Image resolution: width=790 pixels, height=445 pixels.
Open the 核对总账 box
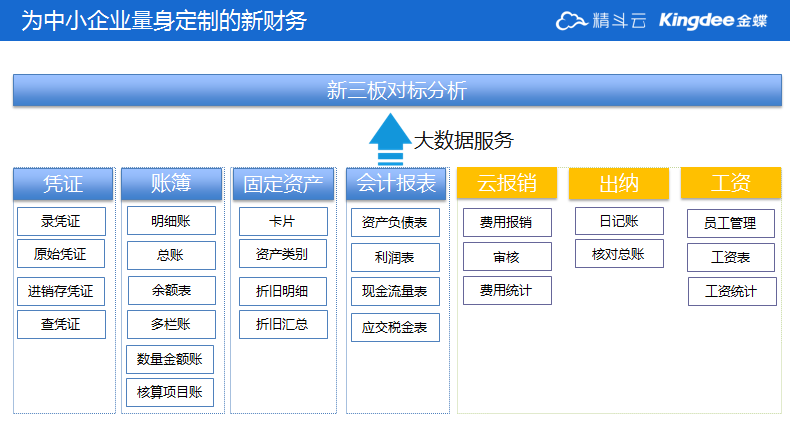point(619,253)
